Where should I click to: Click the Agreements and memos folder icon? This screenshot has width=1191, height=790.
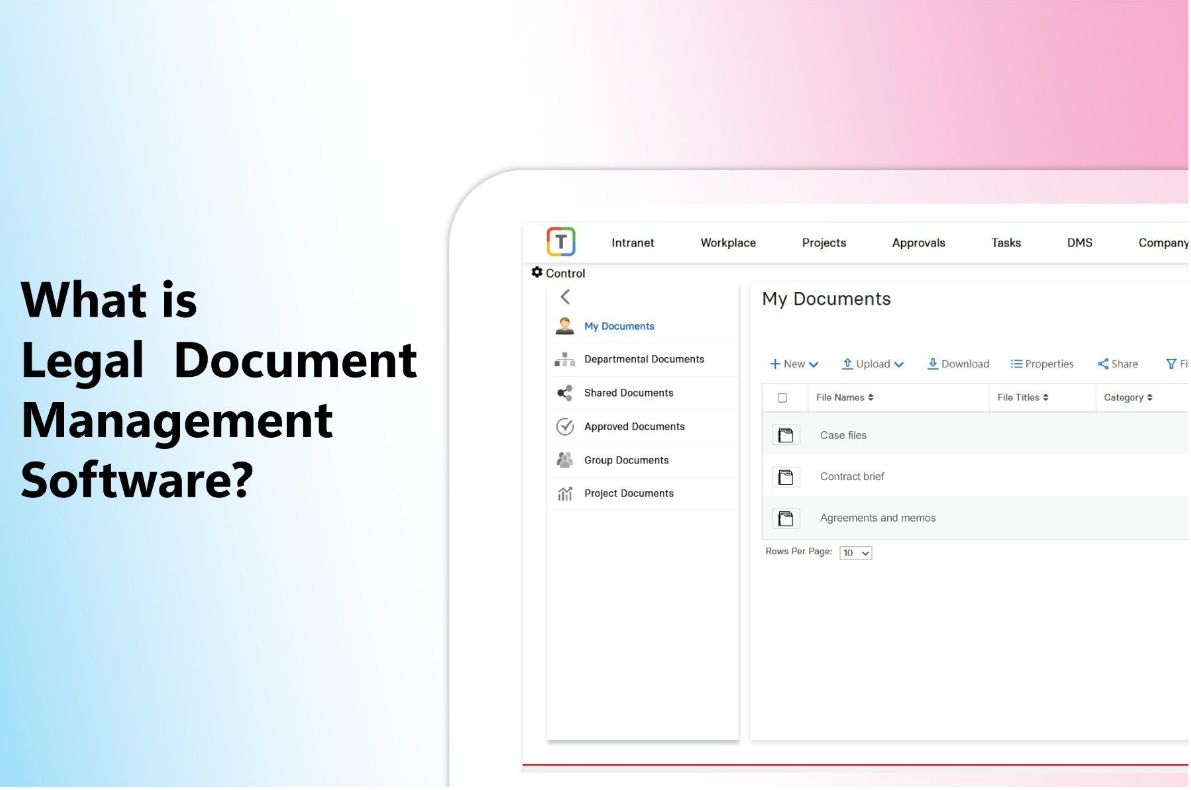786,518
